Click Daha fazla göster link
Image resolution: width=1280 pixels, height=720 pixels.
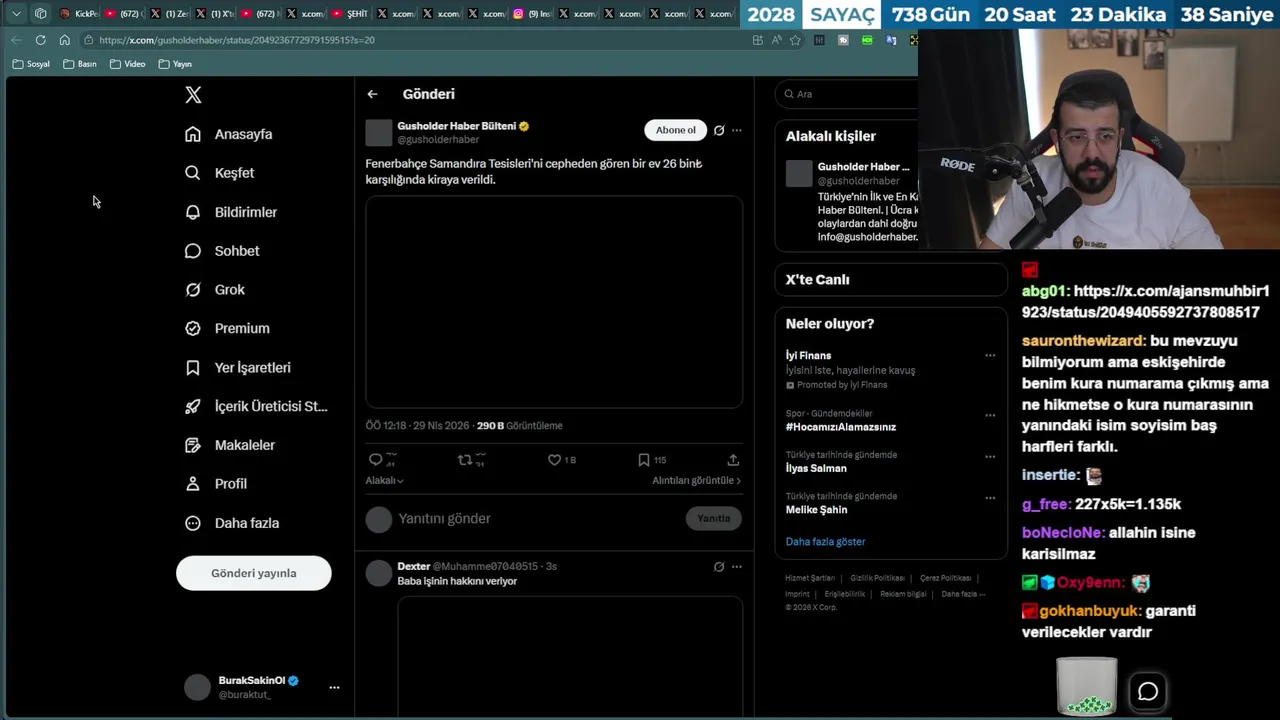click(x=825, y=542)
